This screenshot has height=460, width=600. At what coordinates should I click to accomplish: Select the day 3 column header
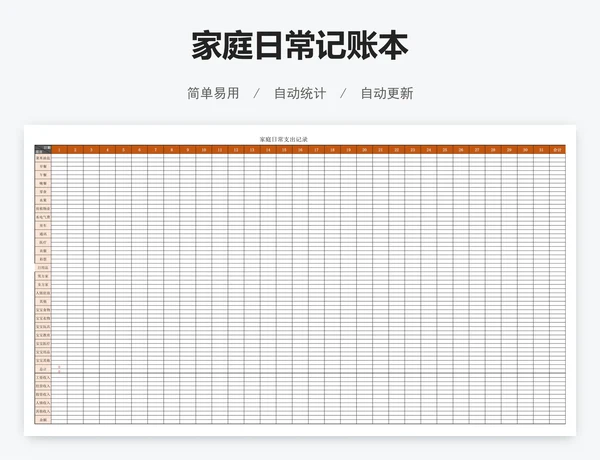pyautogui.click(x=91, y=150)
